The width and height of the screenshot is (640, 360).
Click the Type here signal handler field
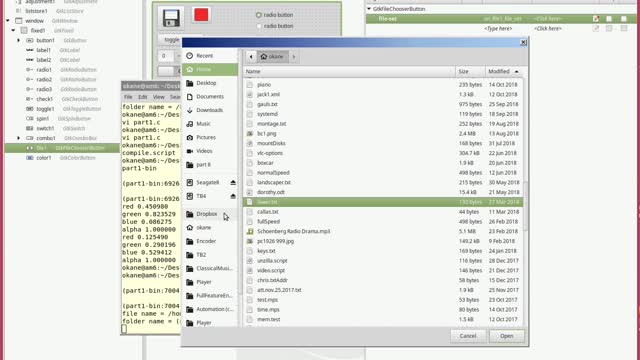click(498, 29)
